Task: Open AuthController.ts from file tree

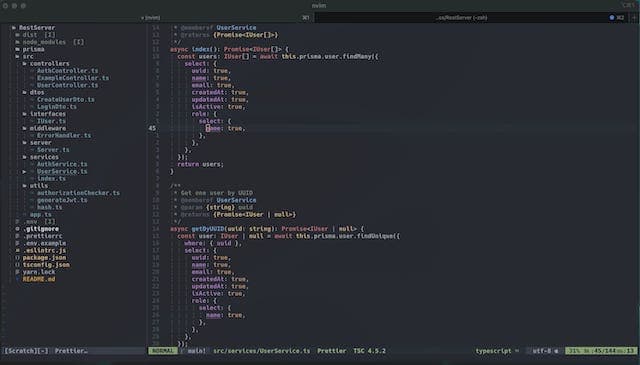Action: point(67,71)
